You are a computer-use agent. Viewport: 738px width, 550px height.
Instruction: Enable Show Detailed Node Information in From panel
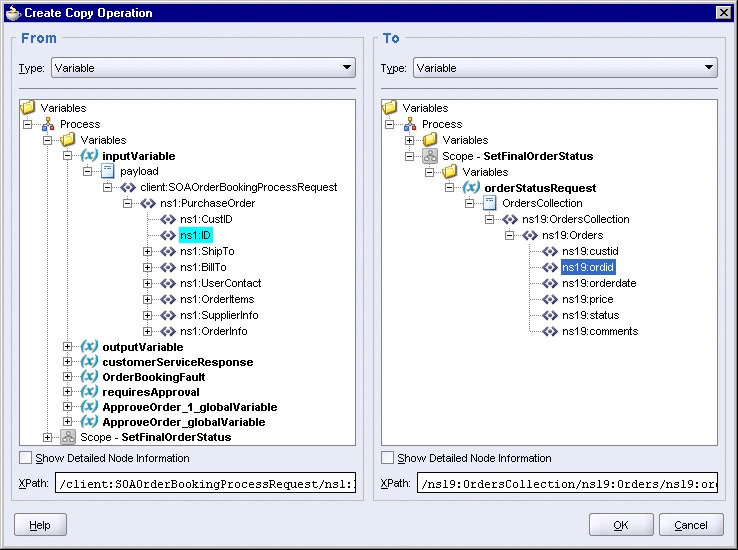(x=26, y=458)
